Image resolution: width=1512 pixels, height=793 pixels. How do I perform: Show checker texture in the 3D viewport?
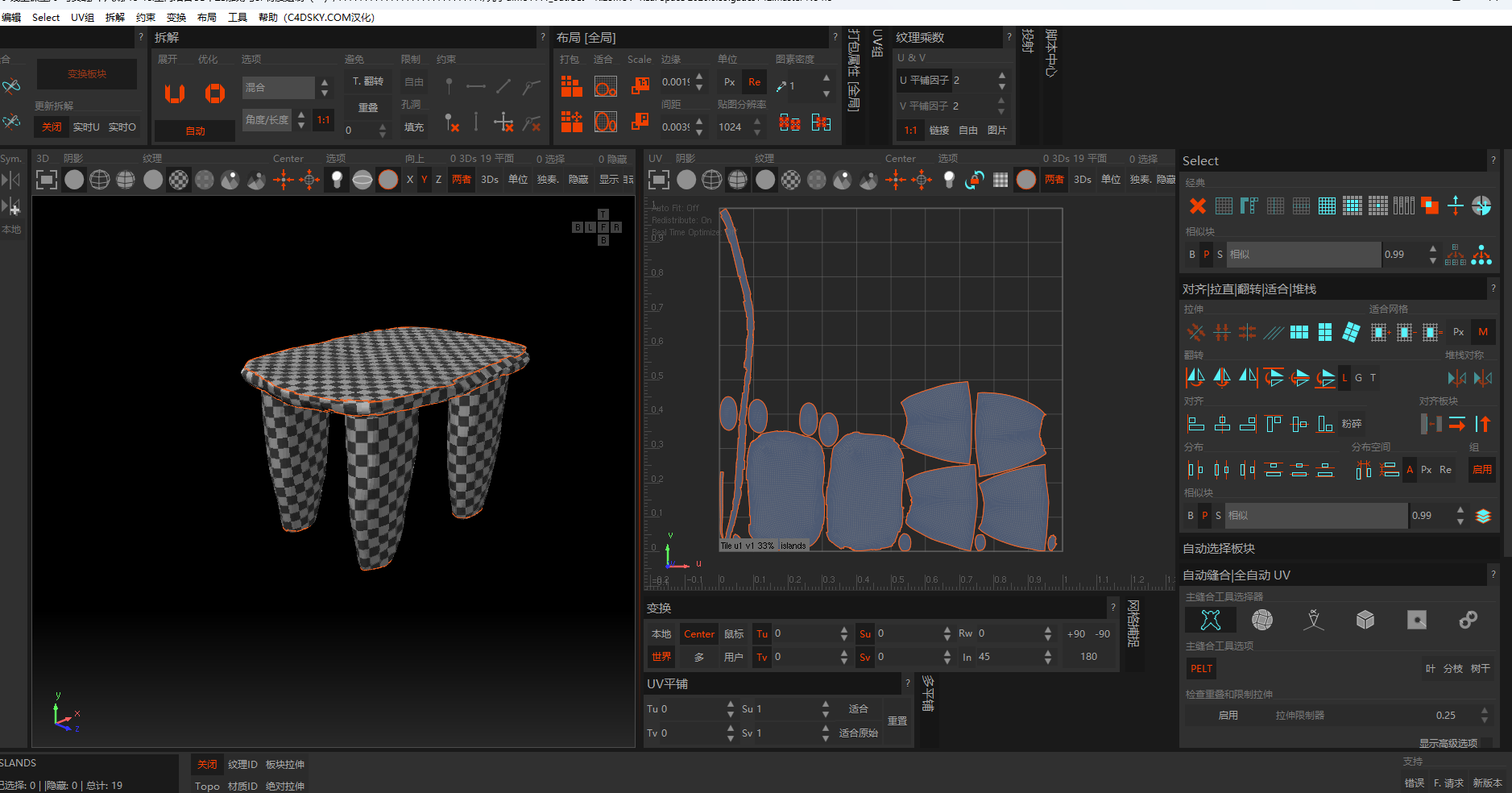[179, 180]
